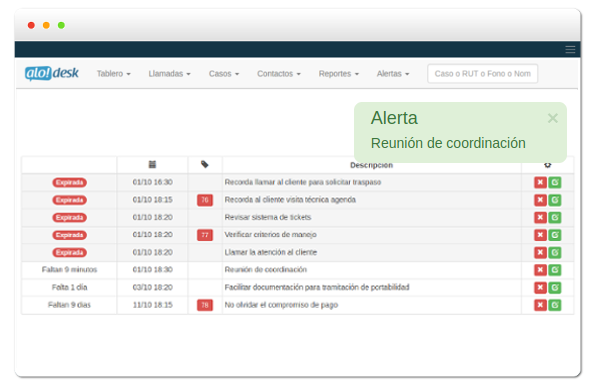Delete the 'No olvidar el compromiso de pago' alert
This screenshot has height=387, width=600.
click(x=540, y=305)
